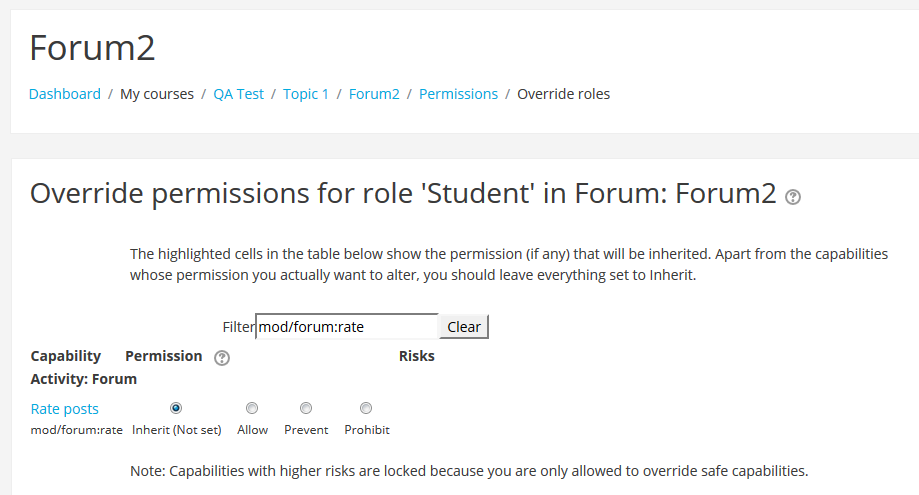The height and width of the screenshot is (495, 919).
Task: Open help icon next to Permission column
Action: (222, 358)
